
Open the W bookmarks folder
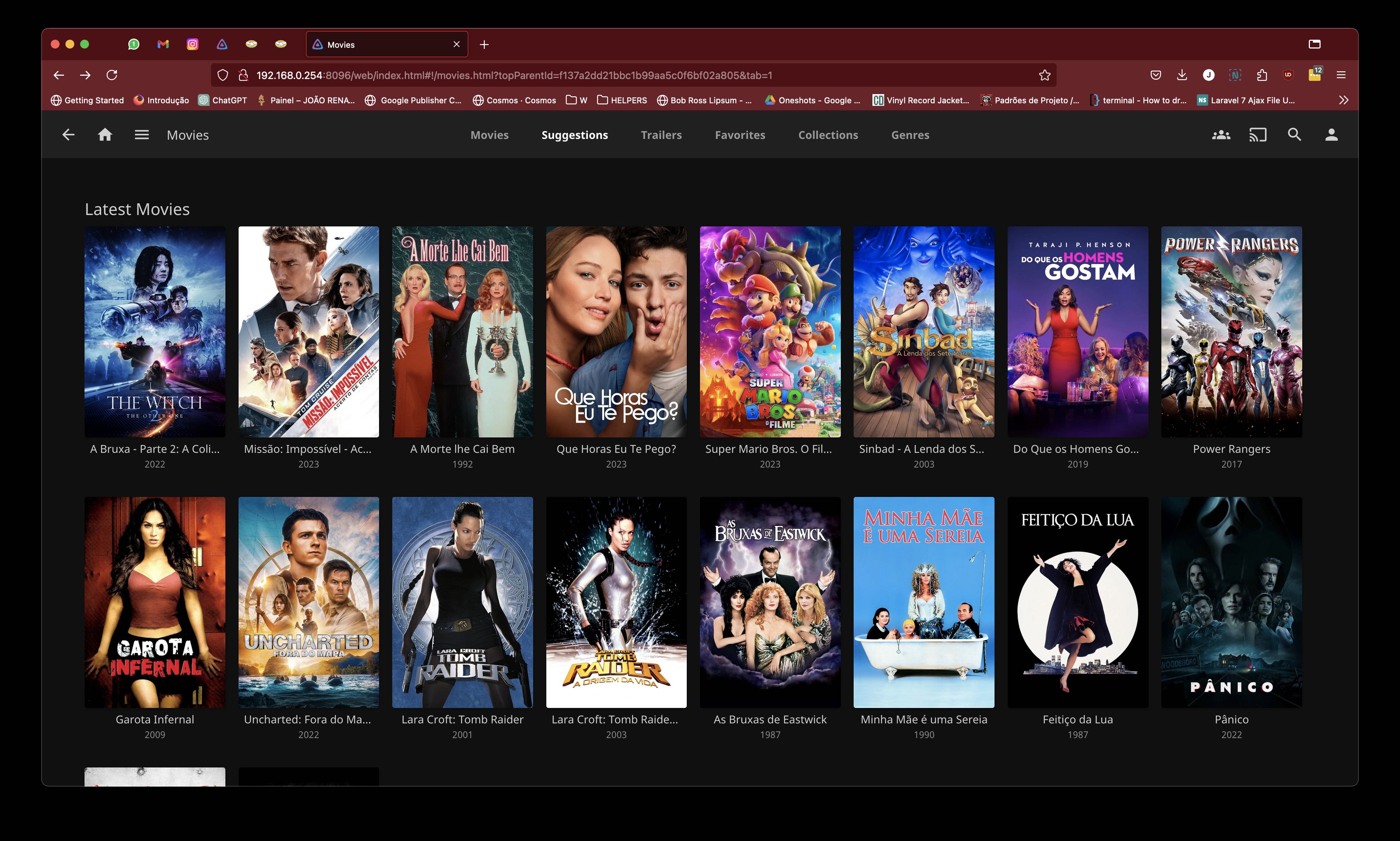(x=576, y=100)
